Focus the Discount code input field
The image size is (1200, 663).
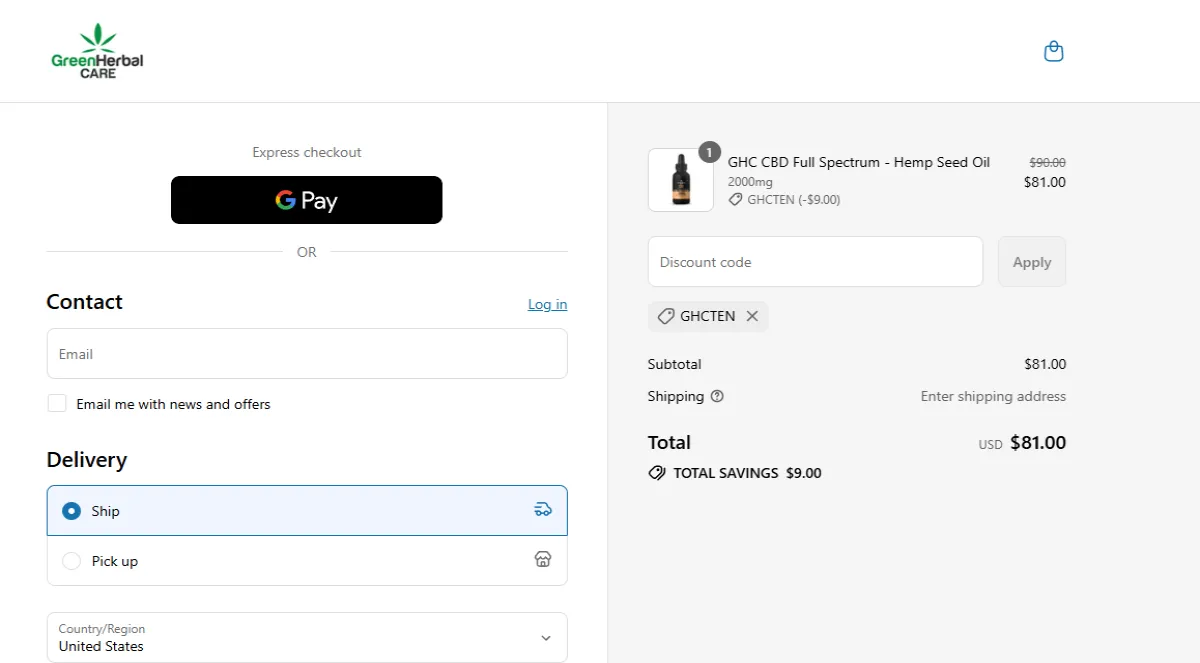tap(815, 261)
